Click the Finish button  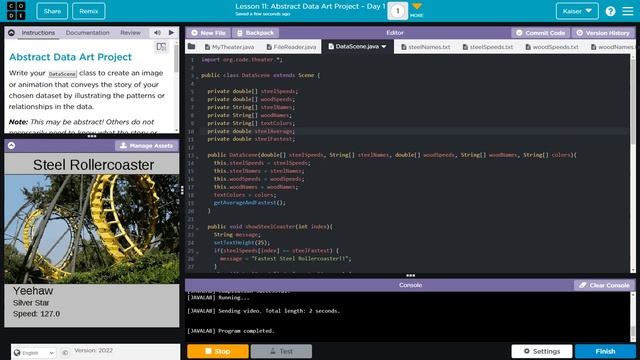click(x=605, y=351)
